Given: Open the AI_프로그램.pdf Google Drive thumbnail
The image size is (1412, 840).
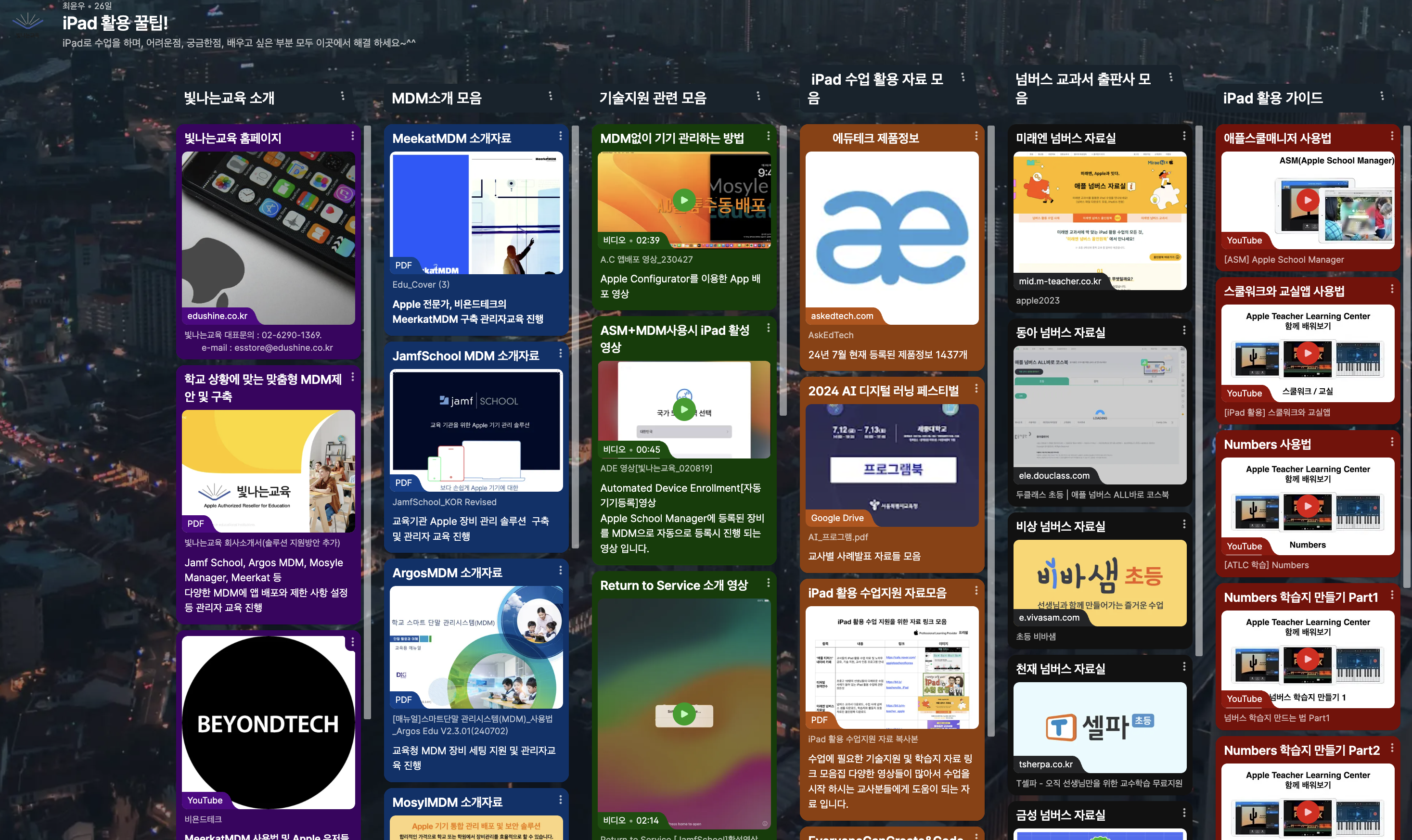Looking at the screenshot, I should coord(892,465).
